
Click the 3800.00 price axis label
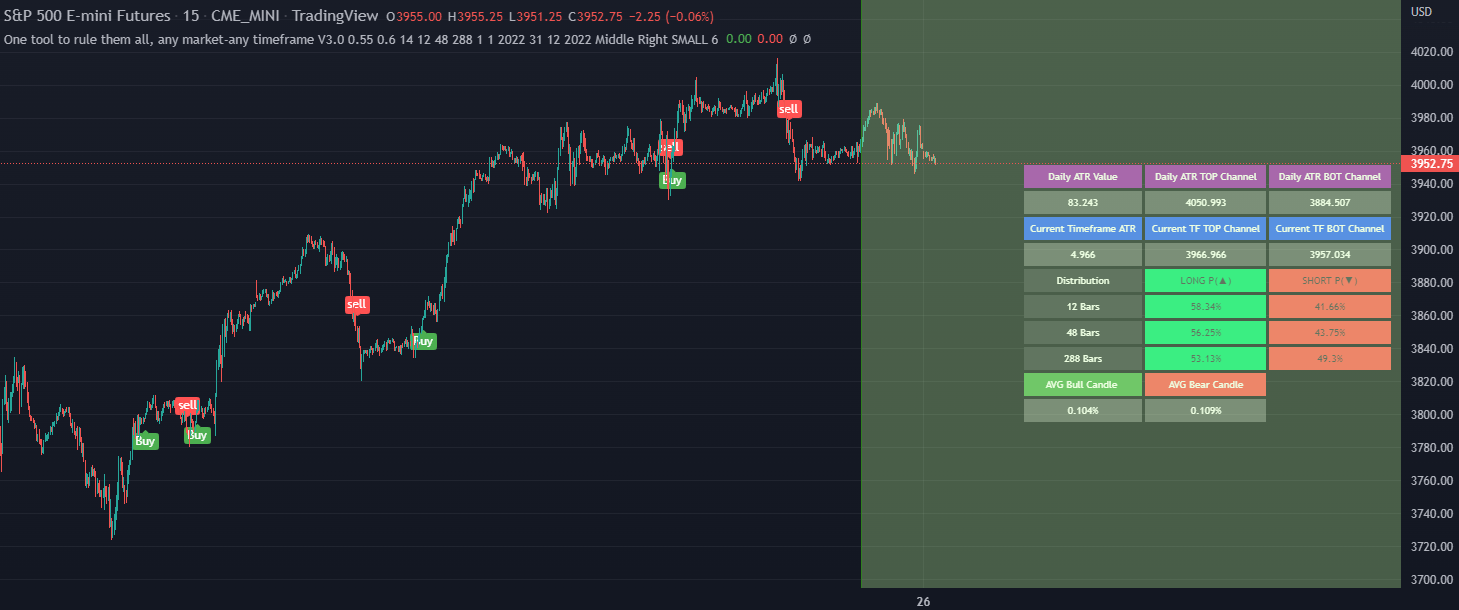[x=1431, y=415]
